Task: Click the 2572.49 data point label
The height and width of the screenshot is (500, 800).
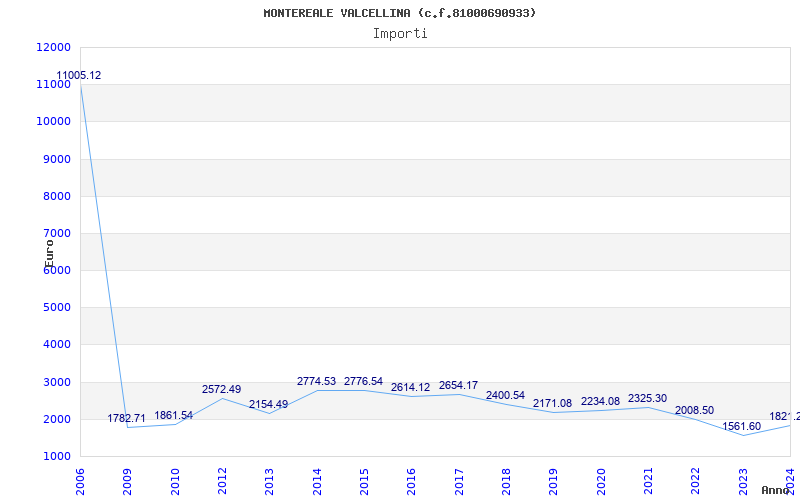Action: pos(221,389)
